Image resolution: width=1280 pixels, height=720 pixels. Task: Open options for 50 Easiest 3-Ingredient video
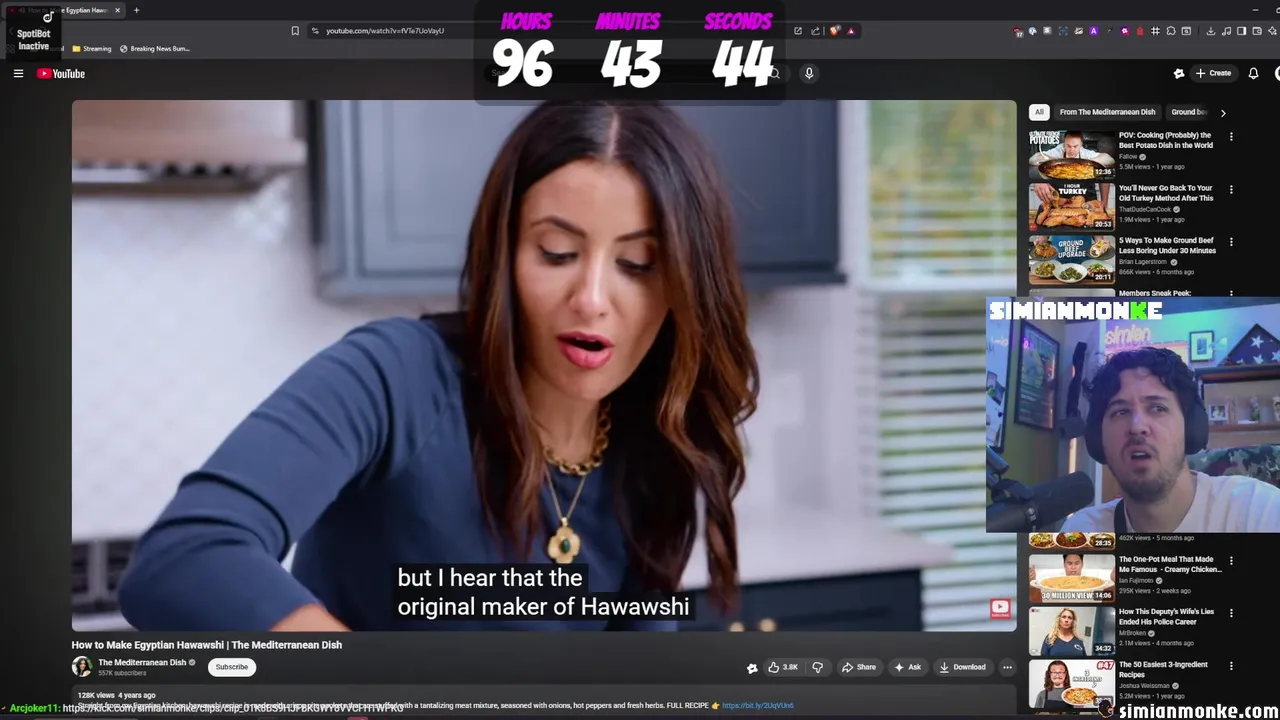[1231, 666]
